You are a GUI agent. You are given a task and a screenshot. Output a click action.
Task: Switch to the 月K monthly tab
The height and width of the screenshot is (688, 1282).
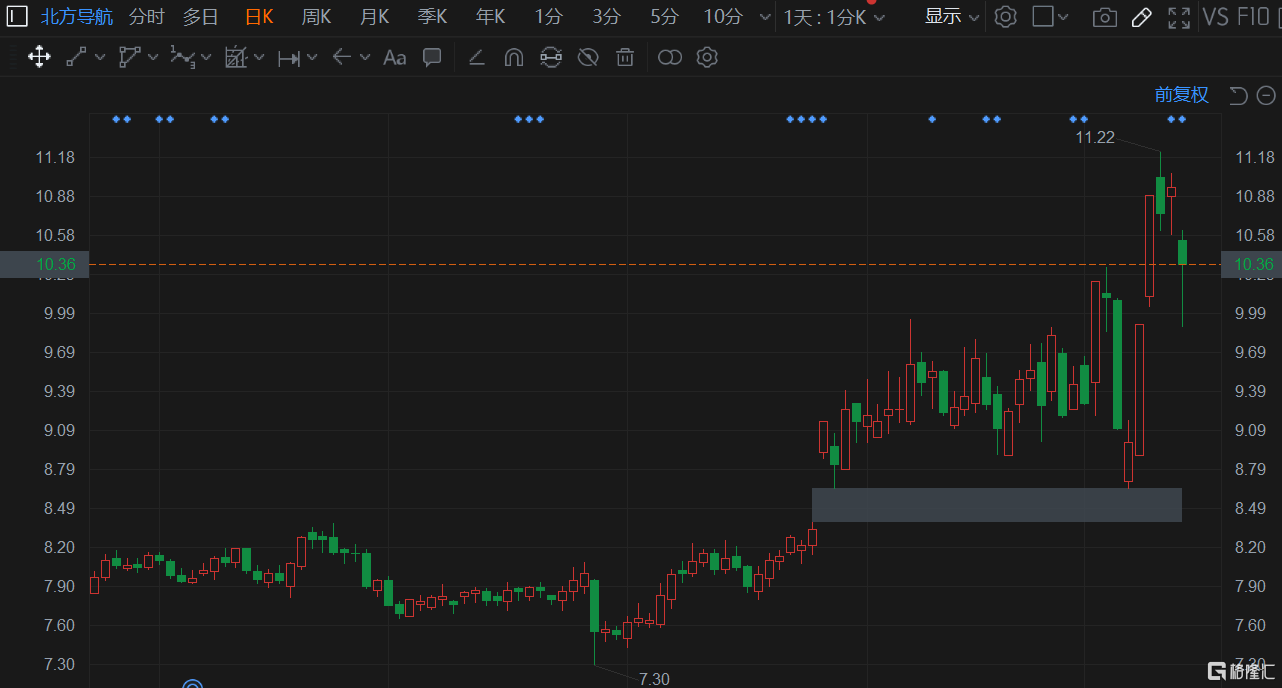[375, 16]
